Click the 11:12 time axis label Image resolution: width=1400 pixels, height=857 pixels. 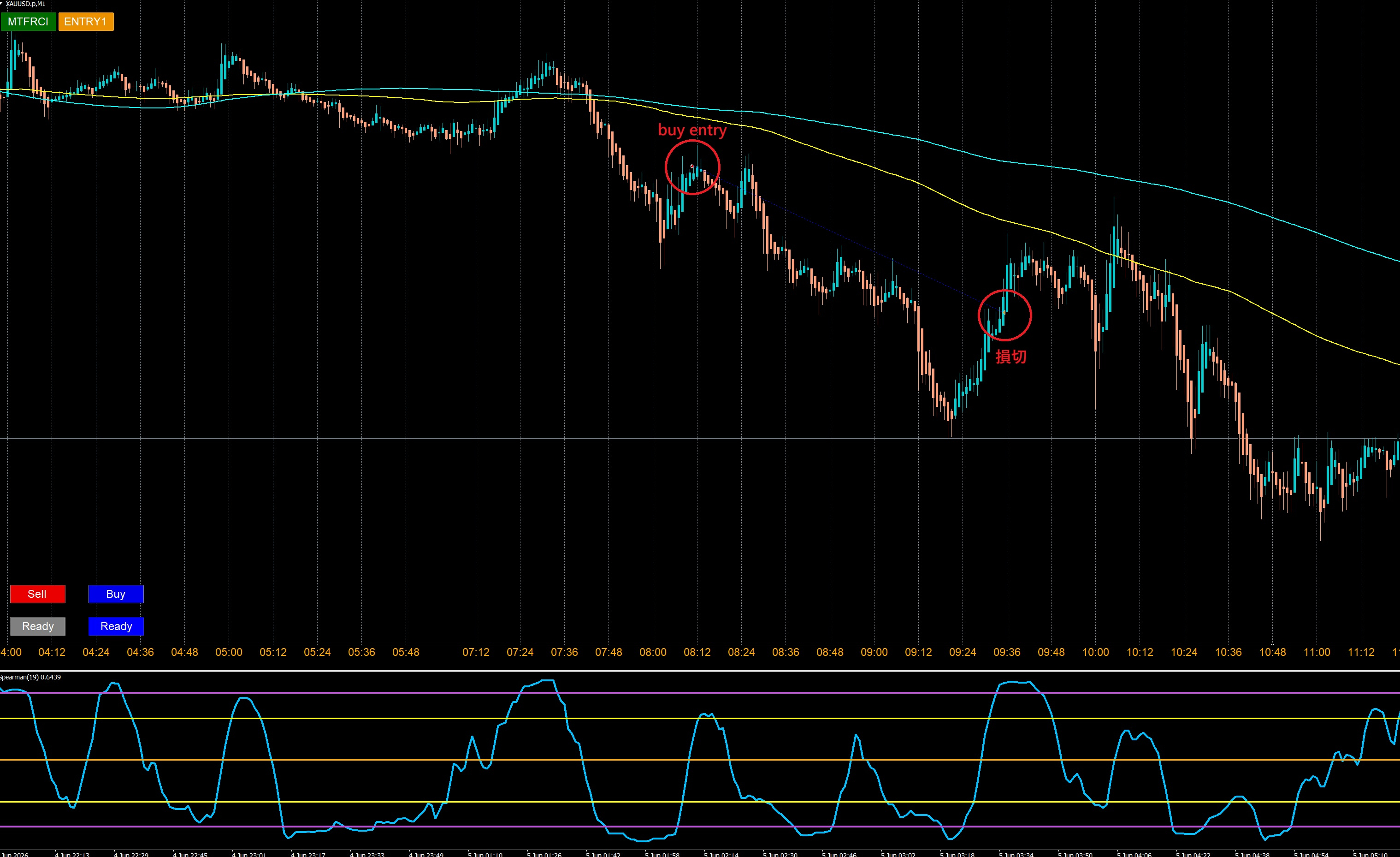pyautogui.click(x=1361, y=652)
